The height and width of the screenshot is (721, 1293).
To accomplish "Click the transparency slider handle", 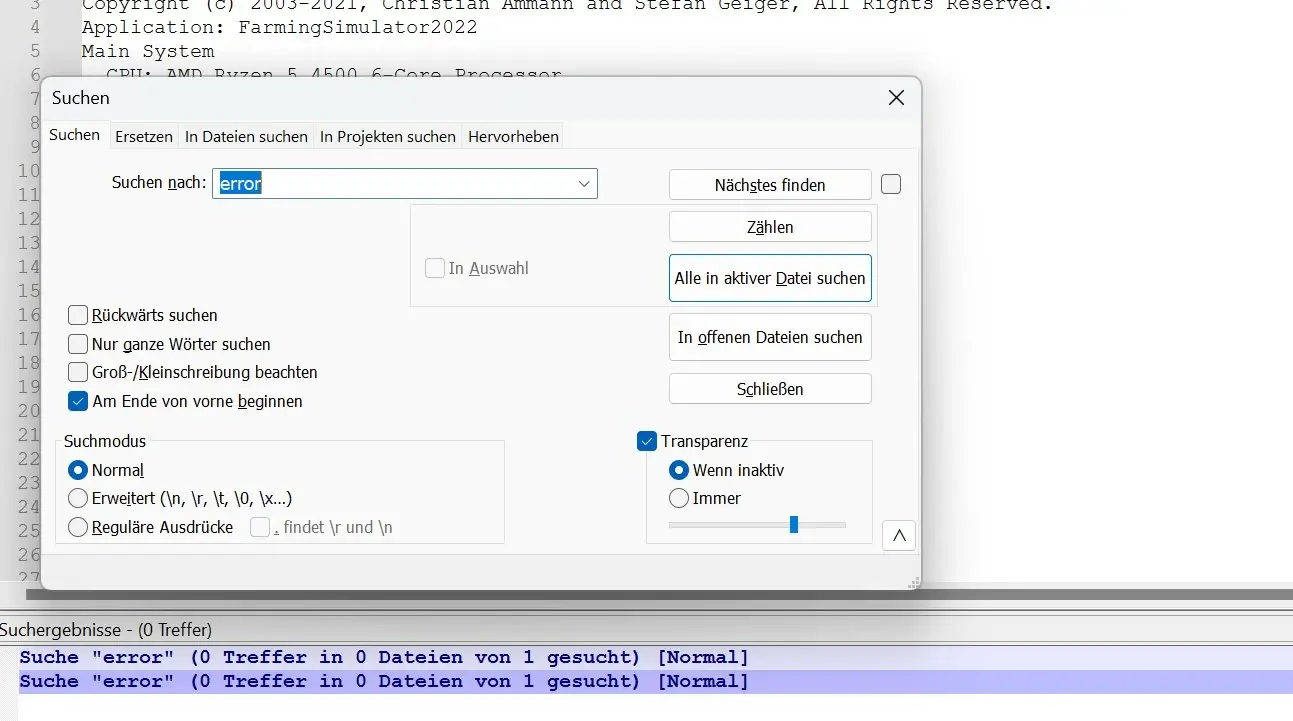I will (x=794, y=524).
